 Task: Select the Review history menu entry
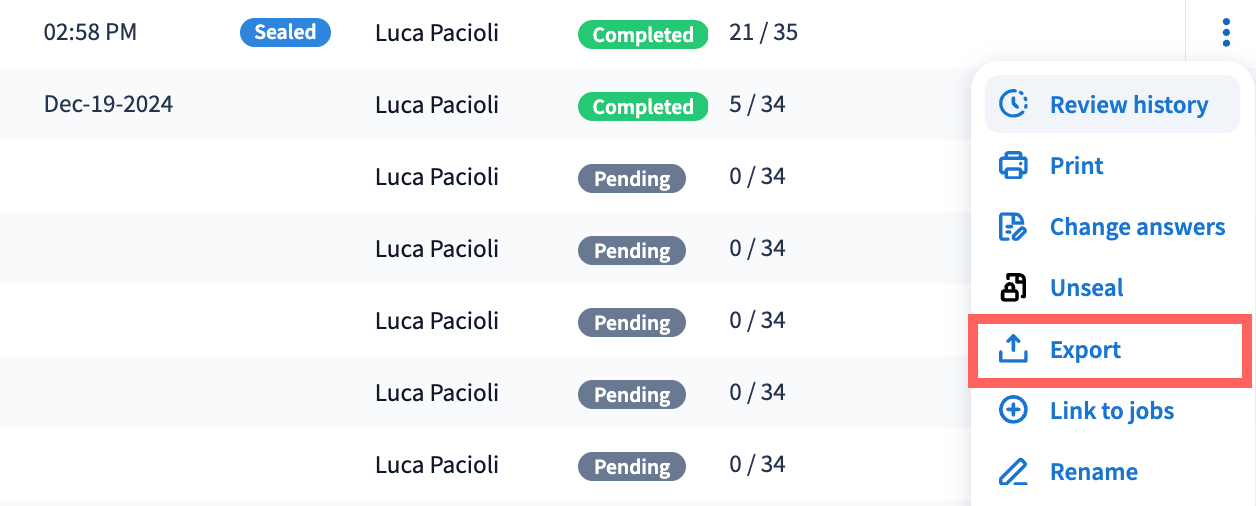(1128, 105)
